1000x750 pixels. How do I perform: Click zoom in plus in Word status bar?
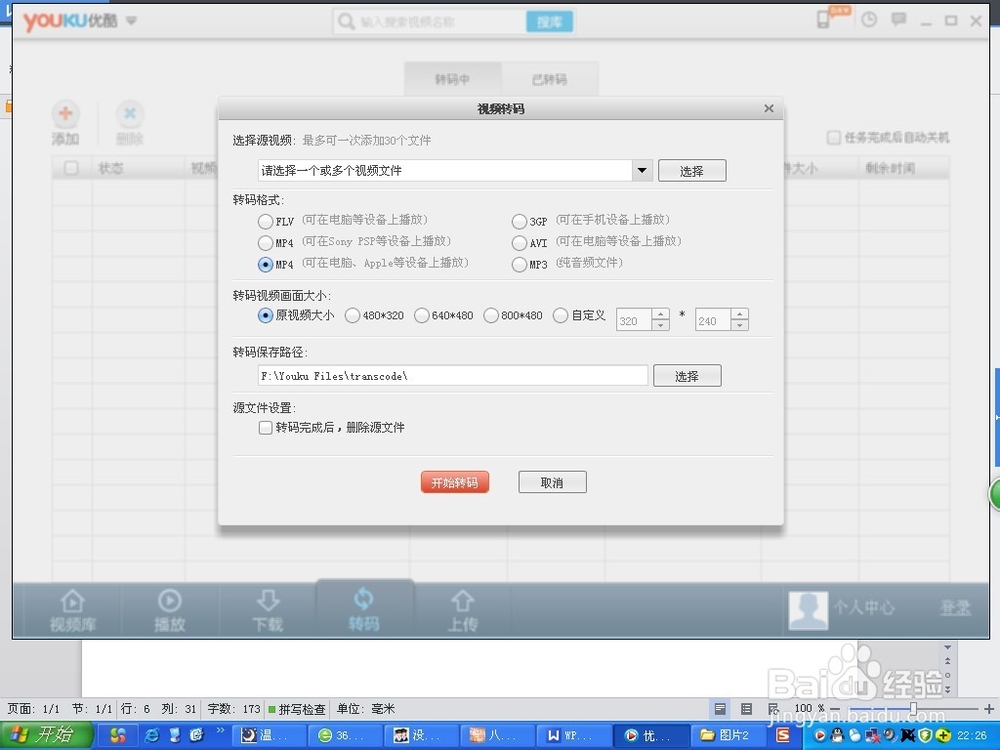(989, 709)
